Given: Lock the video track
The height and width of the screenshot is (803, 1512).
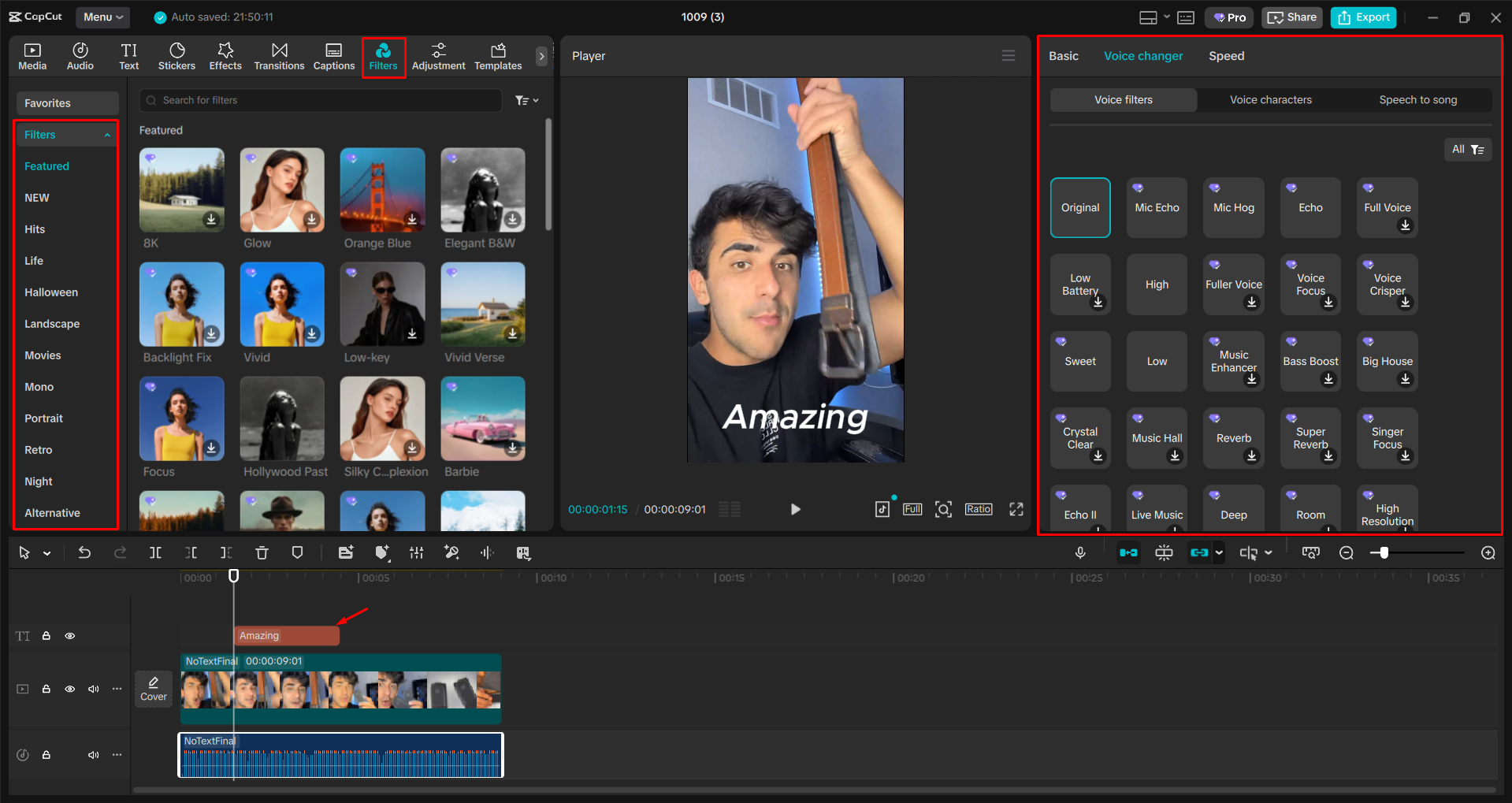Looking at the screenshot, I should tap(46, 688).
